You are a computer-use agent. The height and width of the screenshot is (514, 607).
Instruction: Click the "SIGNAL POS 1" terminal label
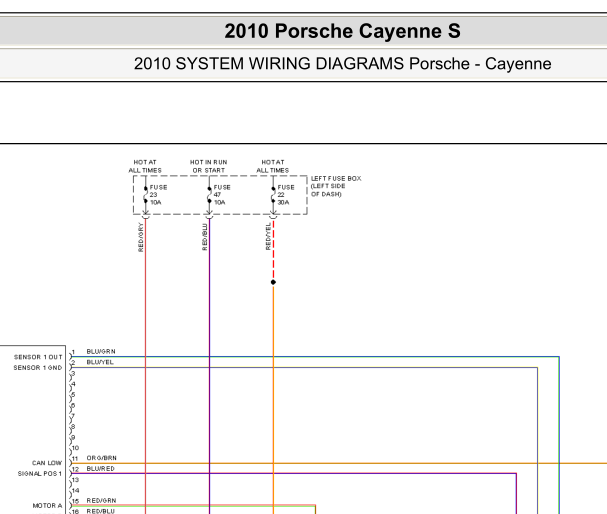tap(39, 474)
